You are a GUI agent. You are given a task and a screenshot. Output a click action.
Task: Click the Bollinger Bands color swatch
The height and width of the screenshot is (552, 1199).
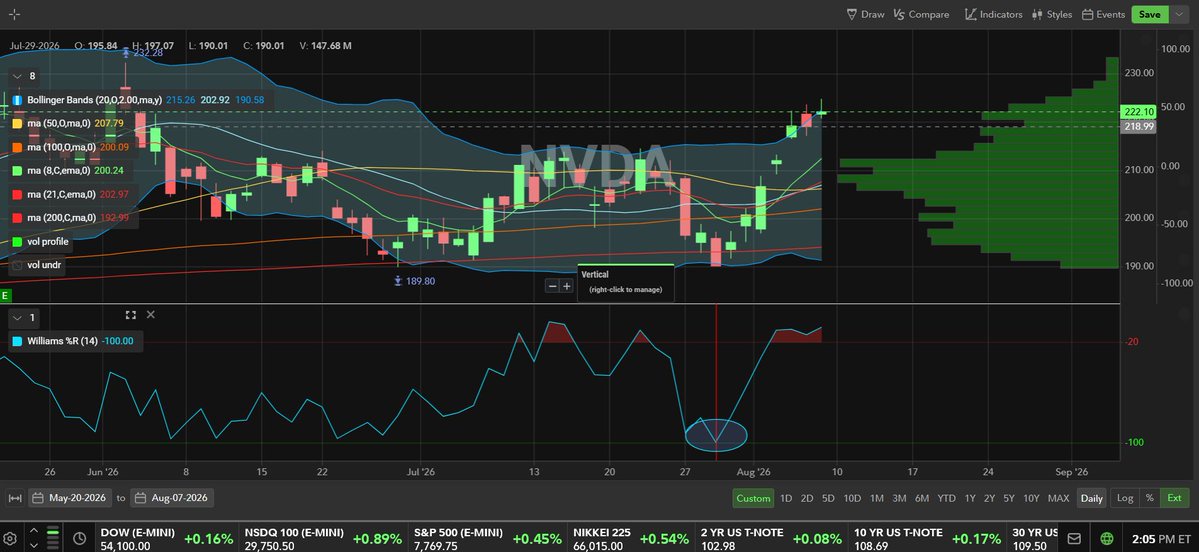point(18,100)
